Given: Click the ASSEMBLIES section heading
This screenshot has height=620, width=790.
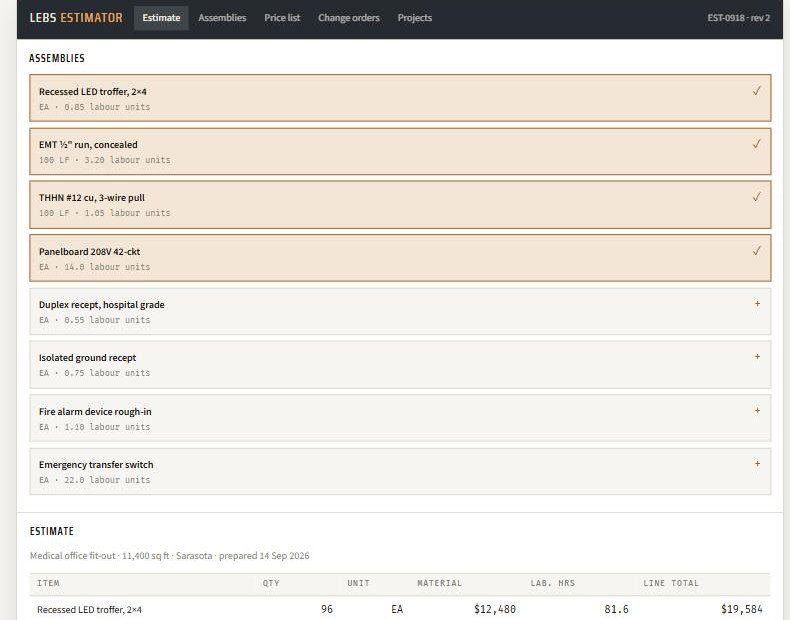Looking at the screenshot, I should 56,58.
